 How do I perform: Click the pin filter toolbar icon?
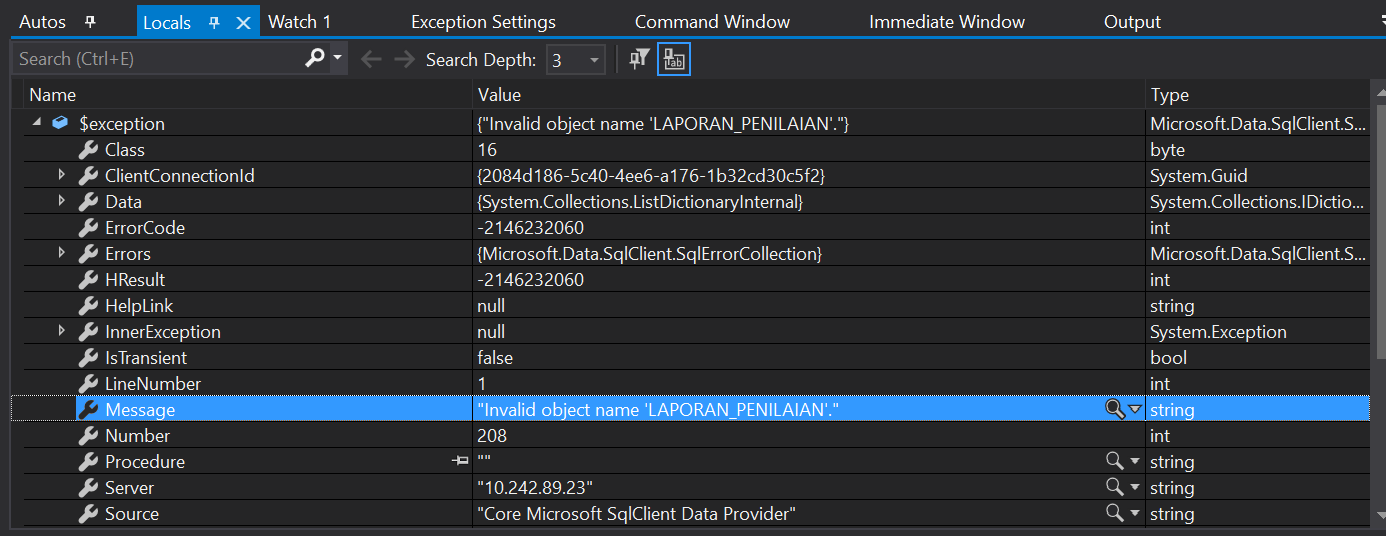pos(639,59)
